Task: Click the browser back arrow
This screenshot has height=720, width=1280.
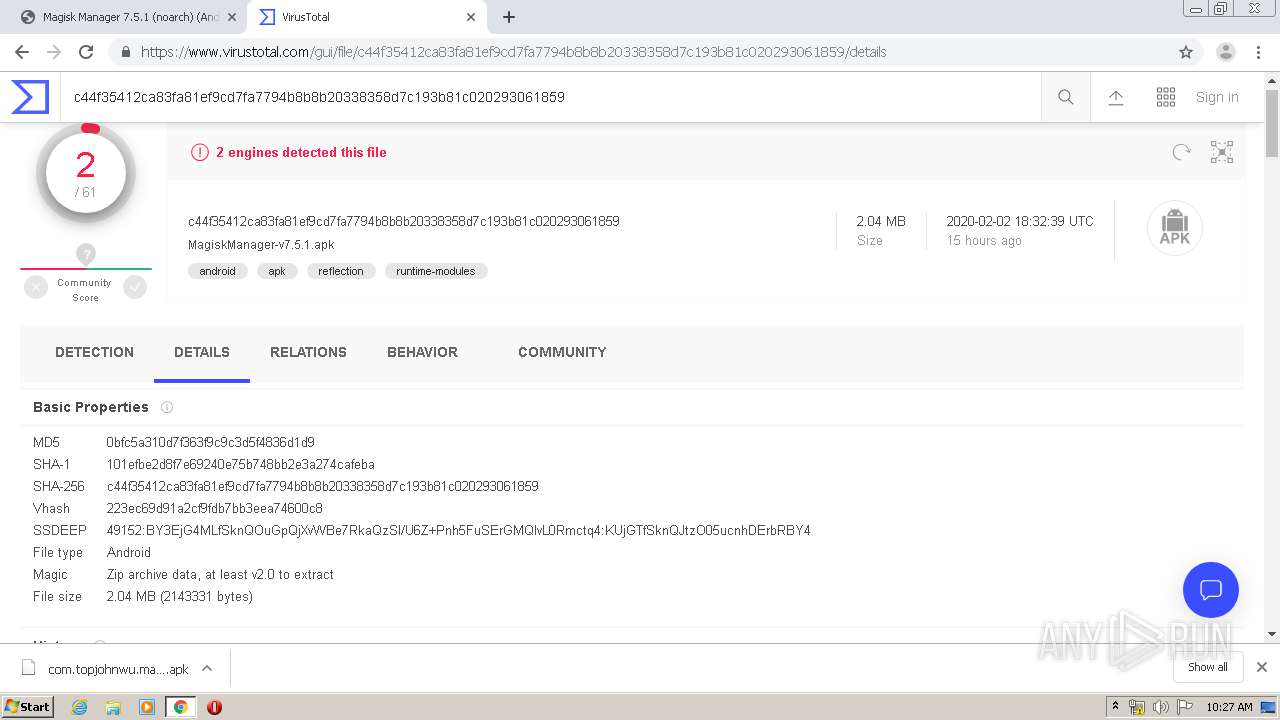Action: [x=22, y=52]
